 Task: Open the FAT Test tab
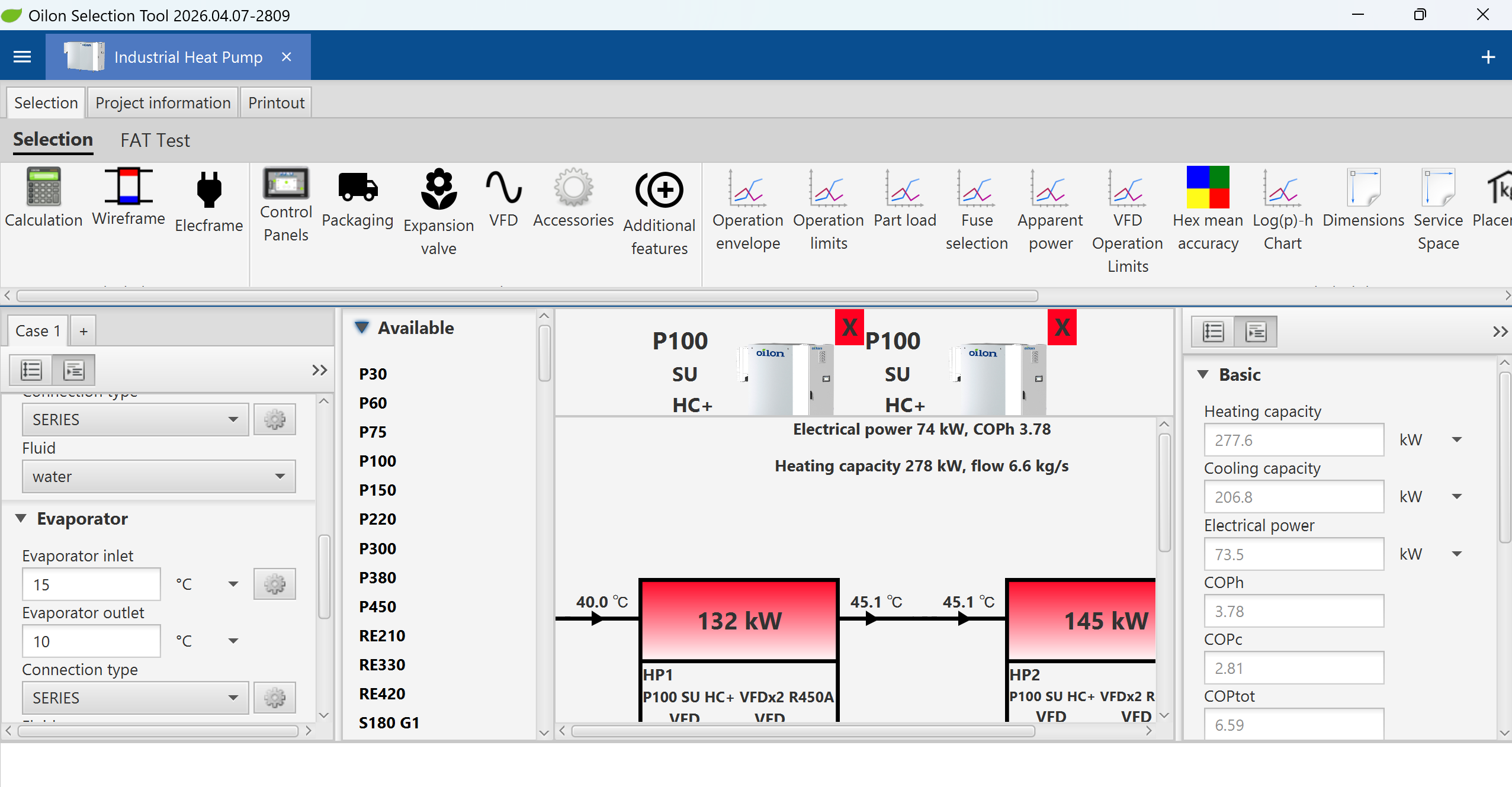[155, 140]
